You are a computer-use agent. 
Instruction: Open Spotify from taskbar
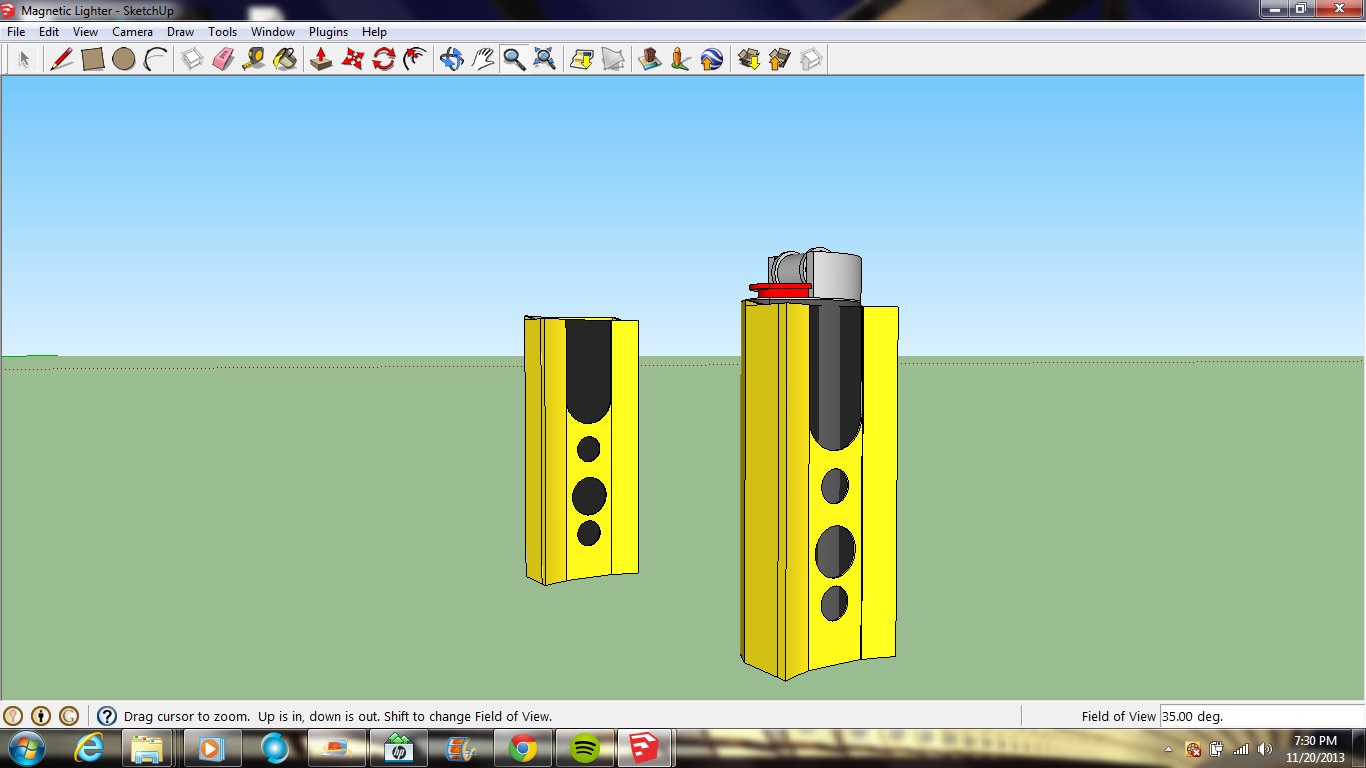pyautogui.click(x=584, y=748)
